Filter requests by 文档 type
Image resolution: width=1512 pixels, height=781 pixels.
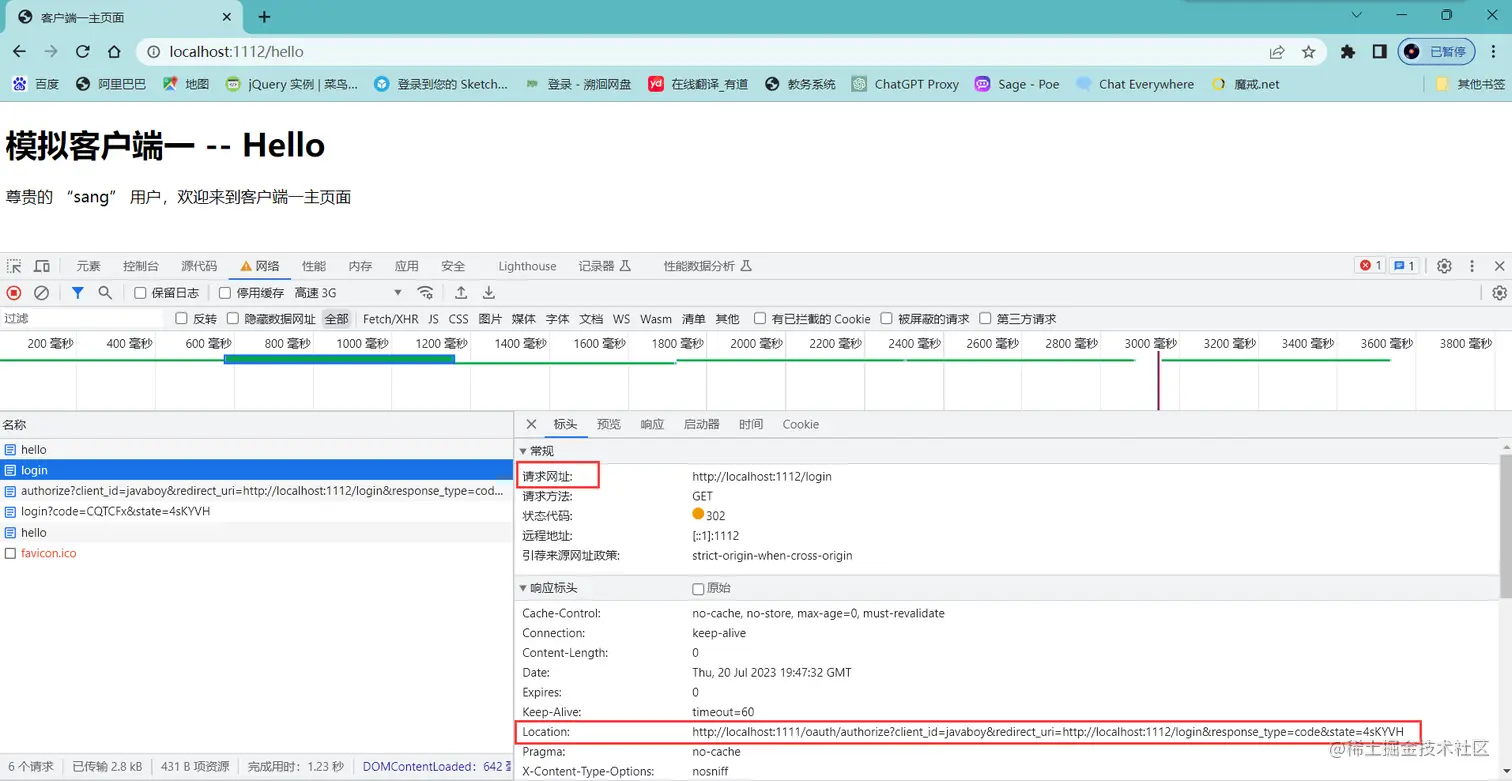click(x=591, y=319)
